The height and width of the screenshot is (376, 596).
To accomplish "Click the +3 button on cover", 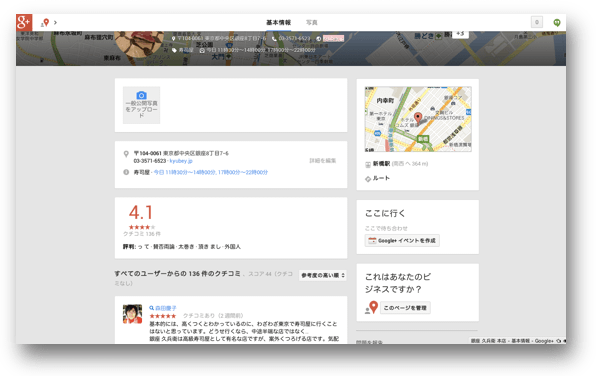I will [x=460, y=34].
